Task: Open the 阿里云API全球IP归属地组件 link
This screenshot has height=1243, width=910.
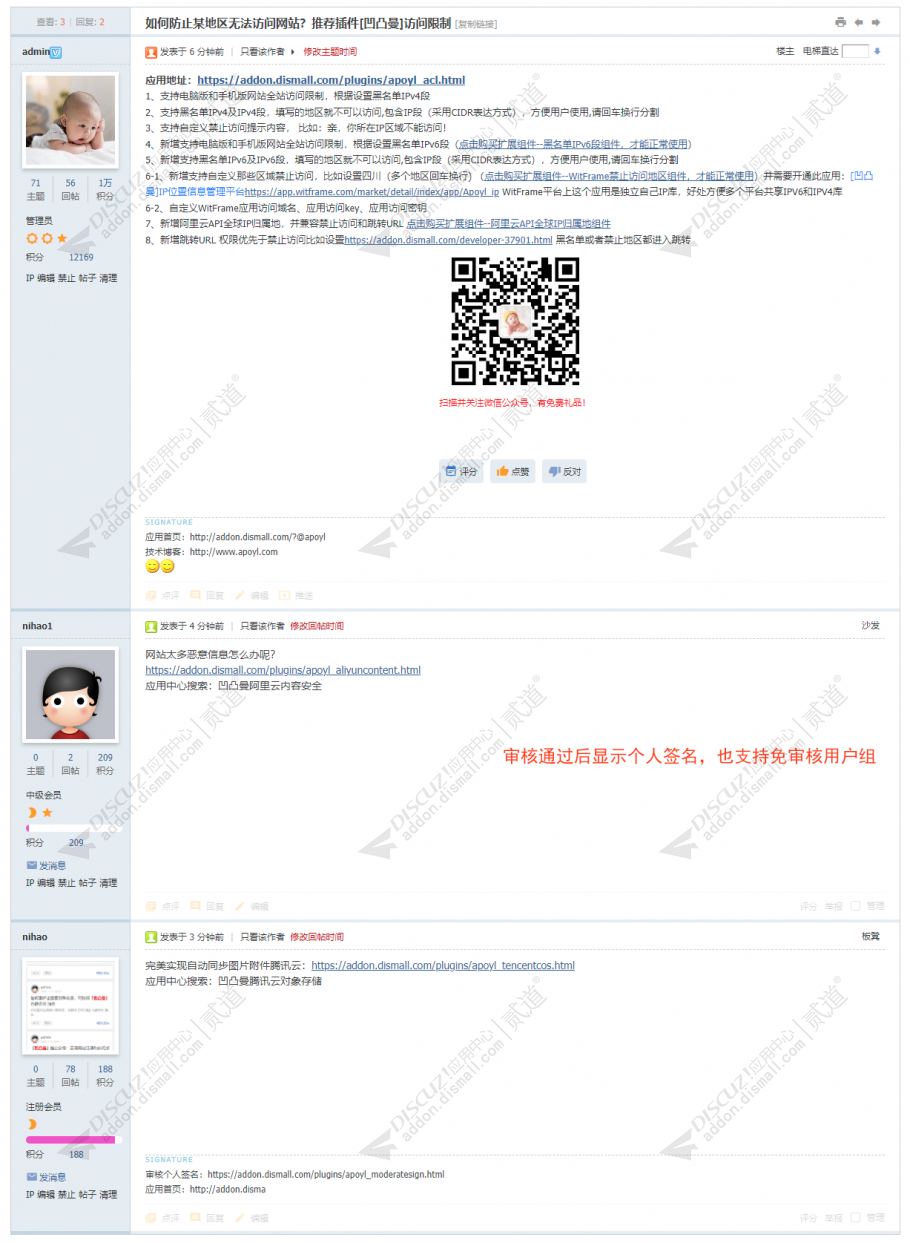Action: (508, 224)
